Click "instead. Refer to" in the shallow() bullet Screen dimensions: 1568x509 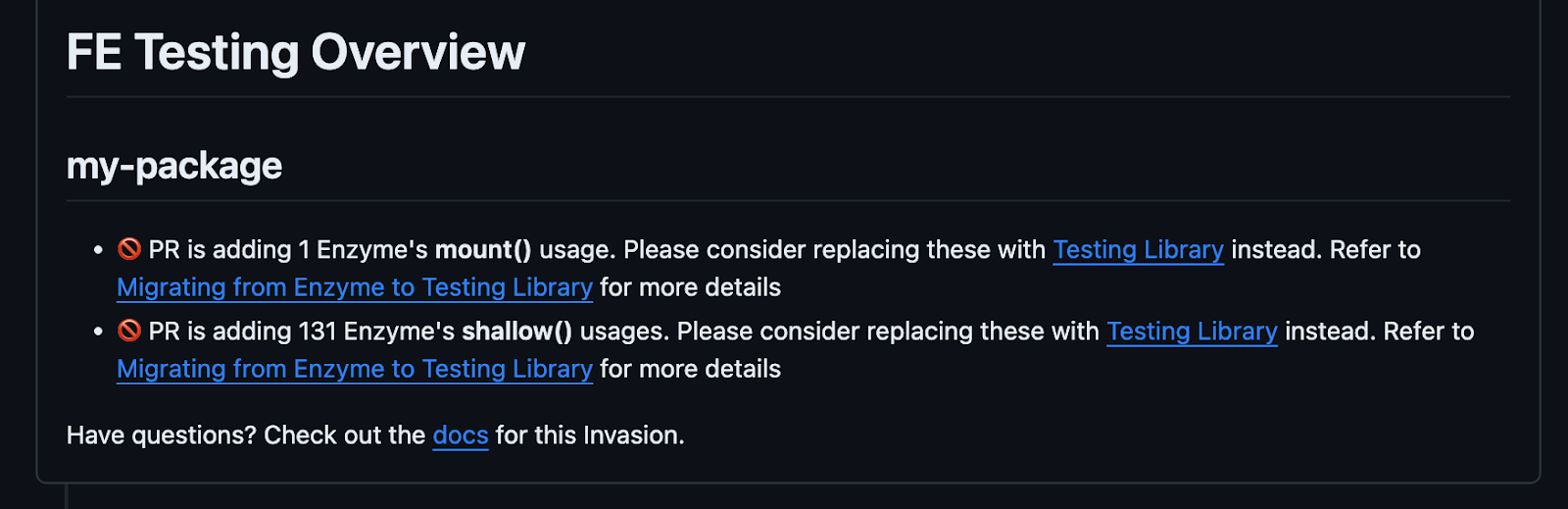click(x=1379, y=331)
